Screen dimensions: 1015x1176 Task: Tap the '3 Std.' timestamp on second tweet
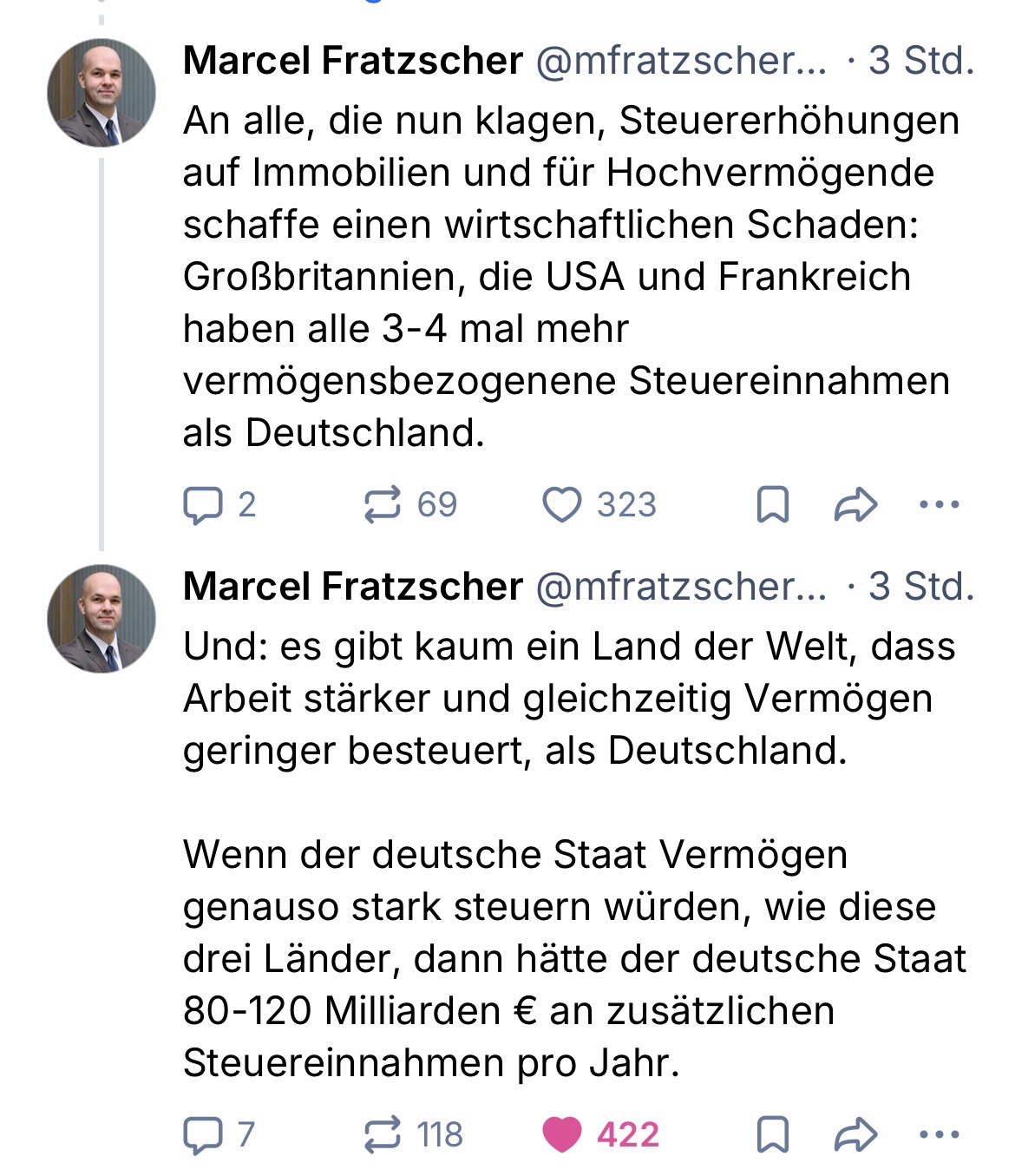click(920, 587)
